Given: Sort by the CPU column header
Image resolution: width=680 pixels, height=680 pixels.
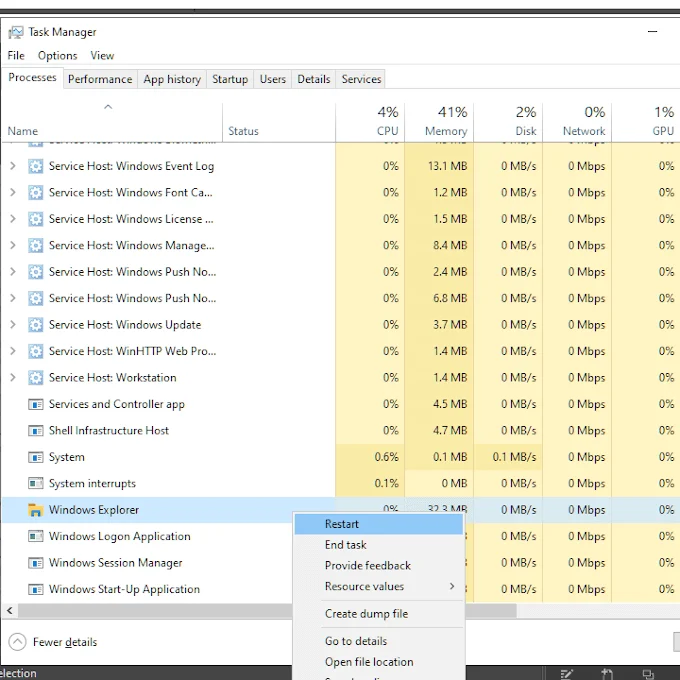Looking at the screenshot, I should click(370, 122).
